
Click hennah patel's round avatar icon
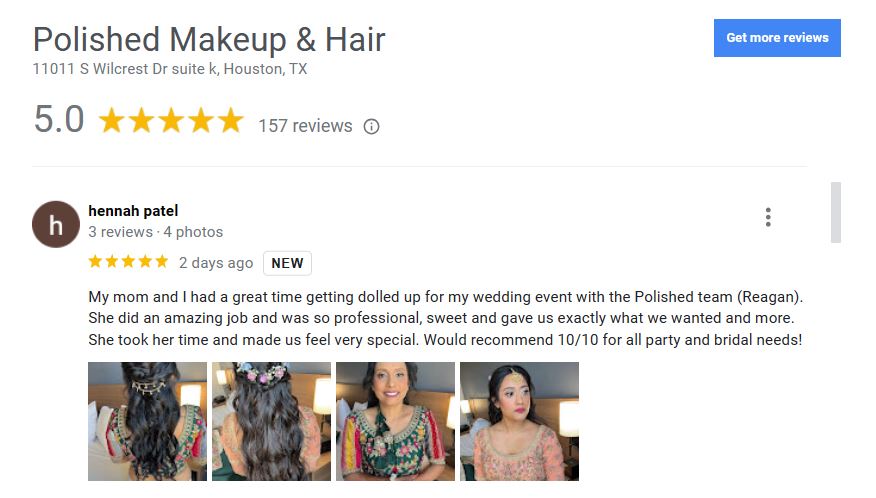[x=56, y=224]
